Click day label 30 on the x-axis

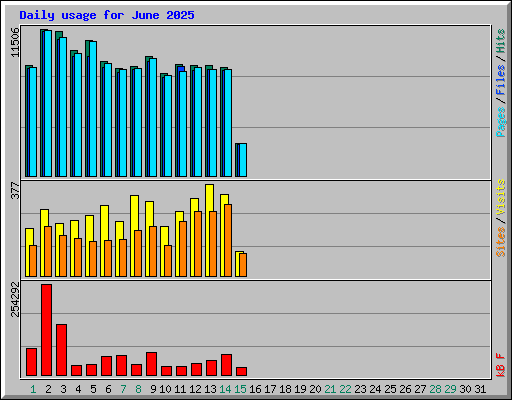click(x=465, y=389)
